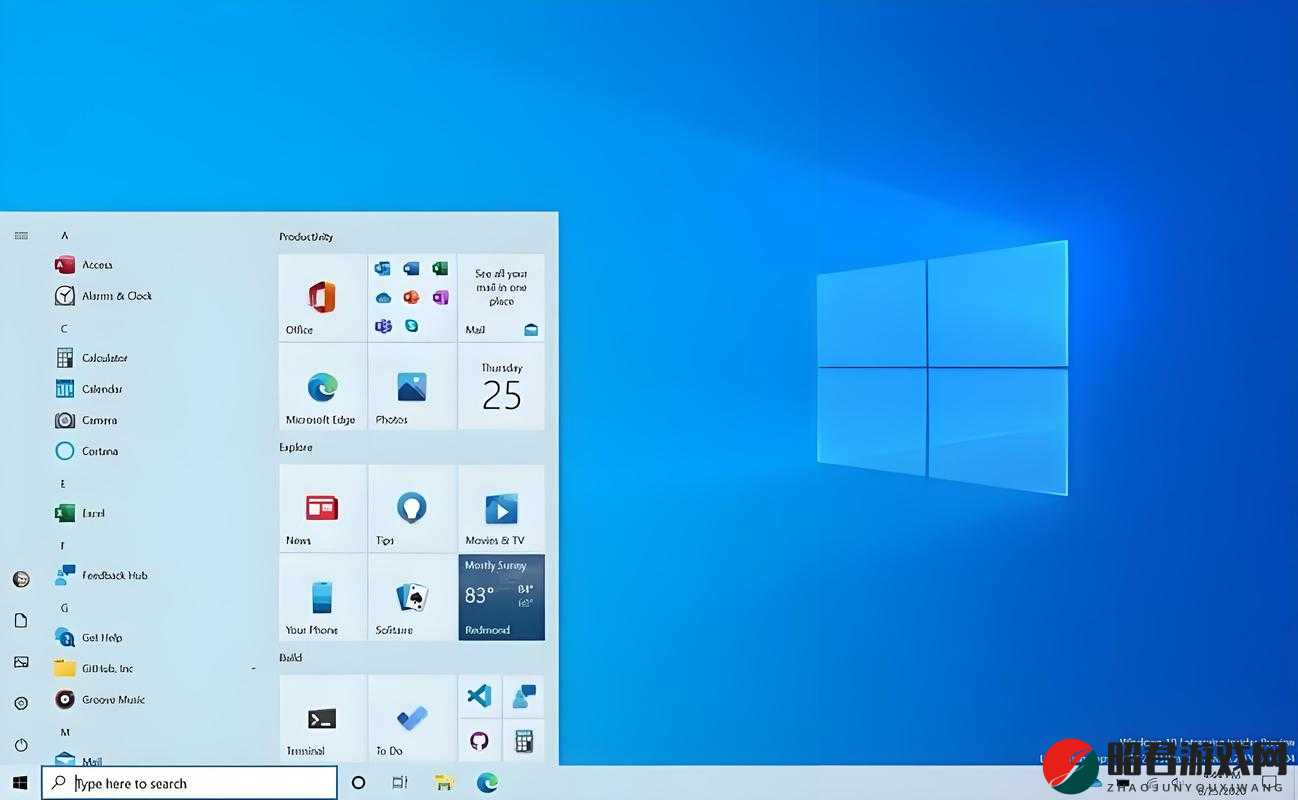
Task: Open Cortana circle on the taskbar
Action: pyautogui.click(x=358, y=783)
